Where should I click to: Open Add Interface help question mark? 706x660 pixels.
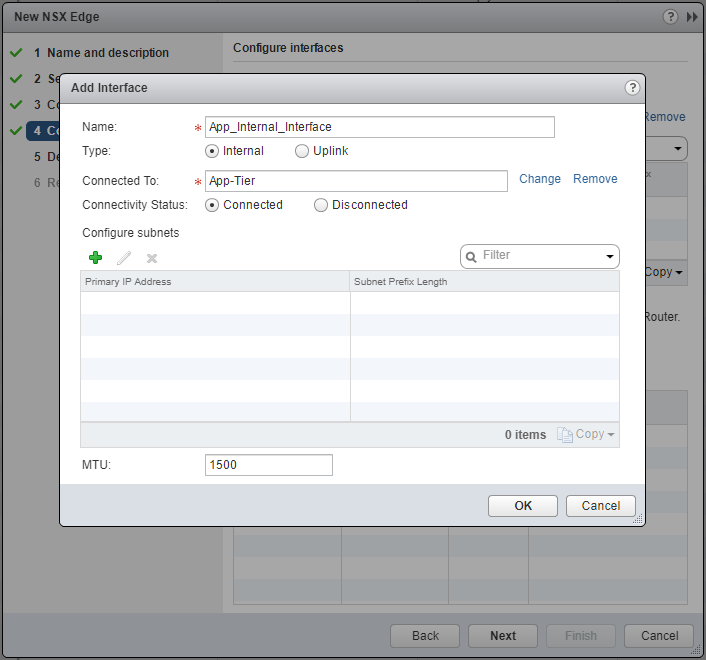(632, 88)
